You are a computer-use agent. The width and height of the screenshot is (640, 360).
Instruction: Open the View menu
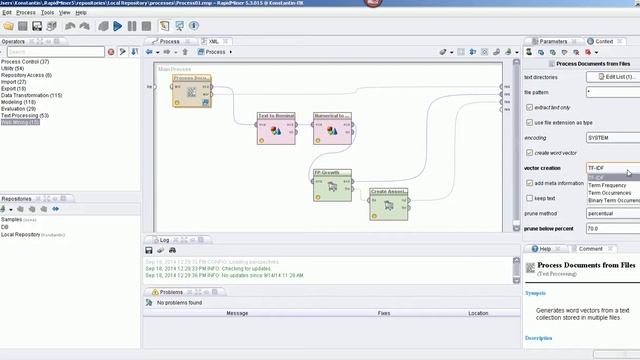point(64,13)
